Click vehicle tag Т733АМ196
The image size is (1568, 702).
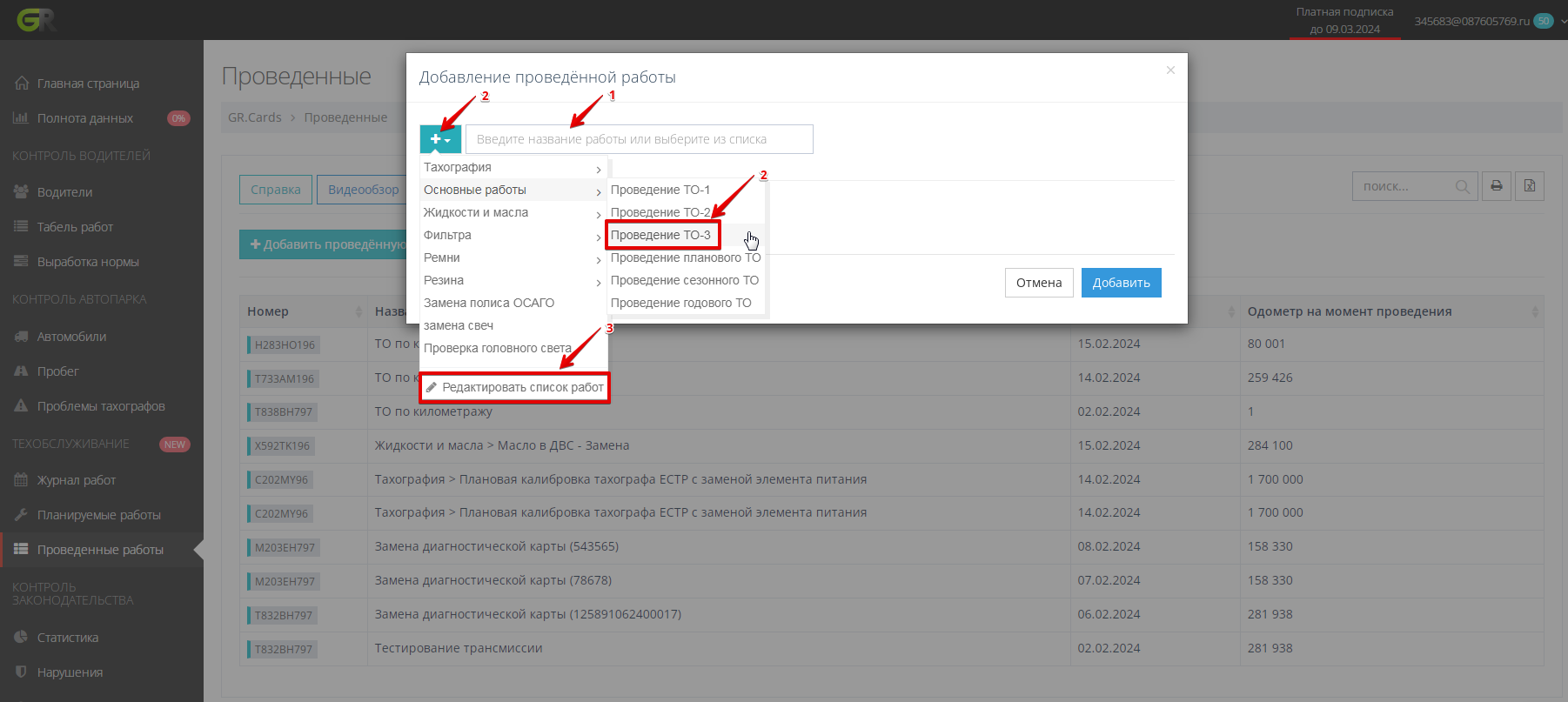point(284,379)
